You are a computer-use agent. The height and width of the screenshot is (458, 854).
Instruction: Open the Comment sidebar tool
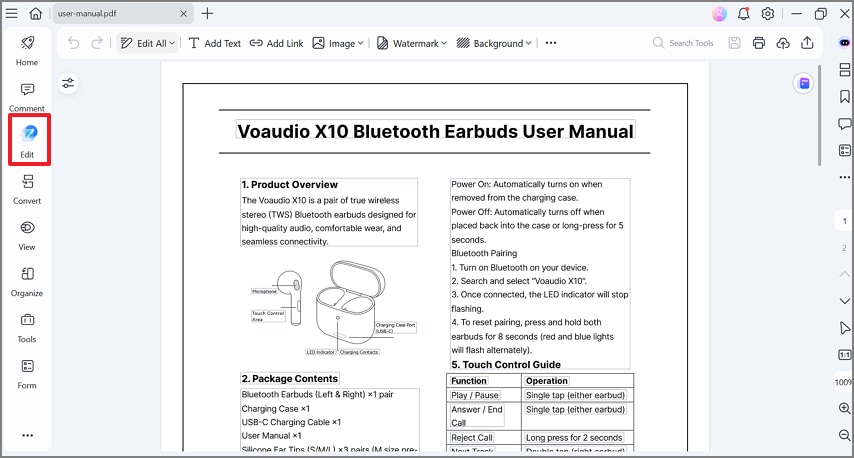pyautogui.click(x=27, y=97)
